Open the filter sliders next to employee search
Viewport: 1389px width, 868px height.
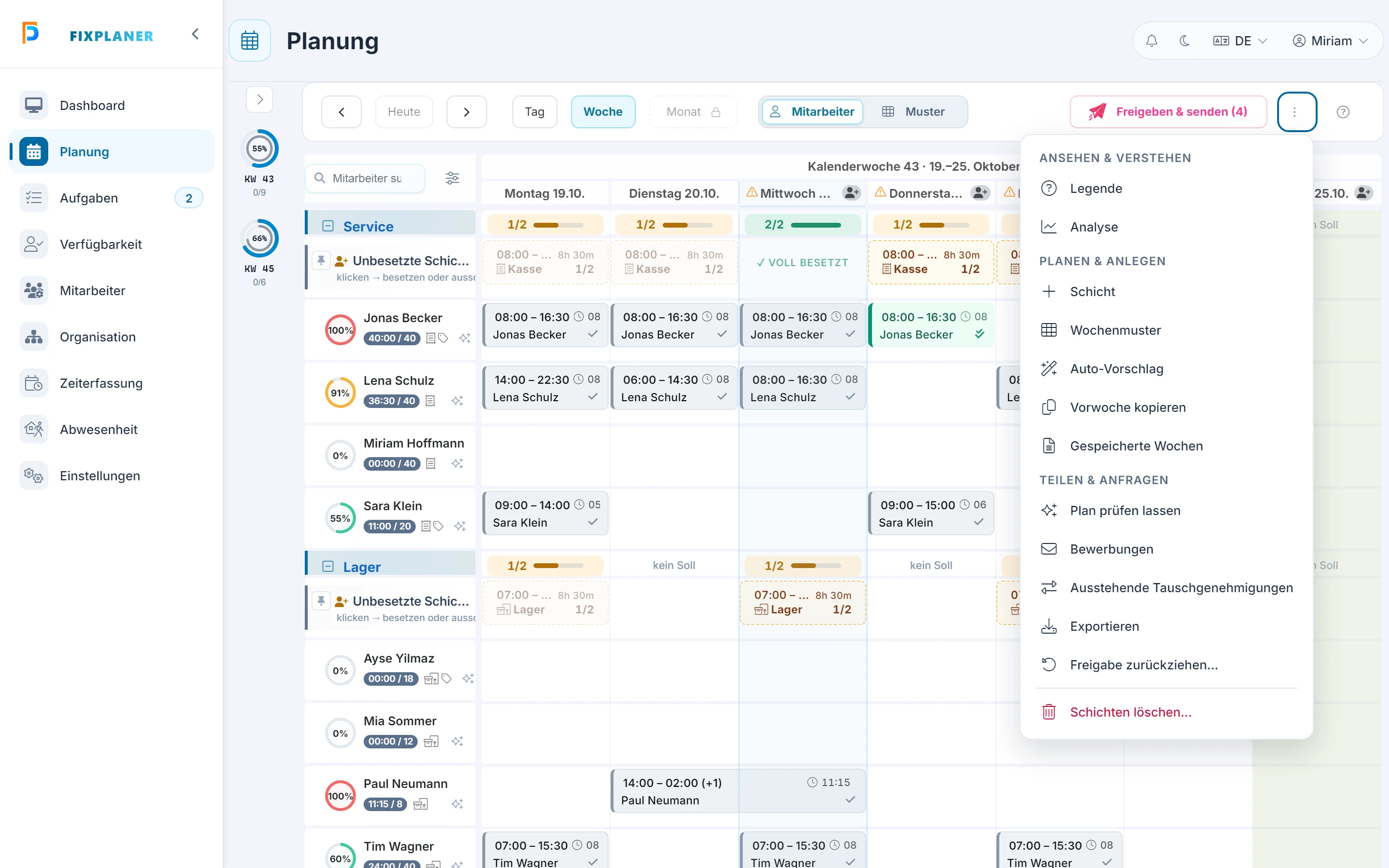[x=452, y=178]
